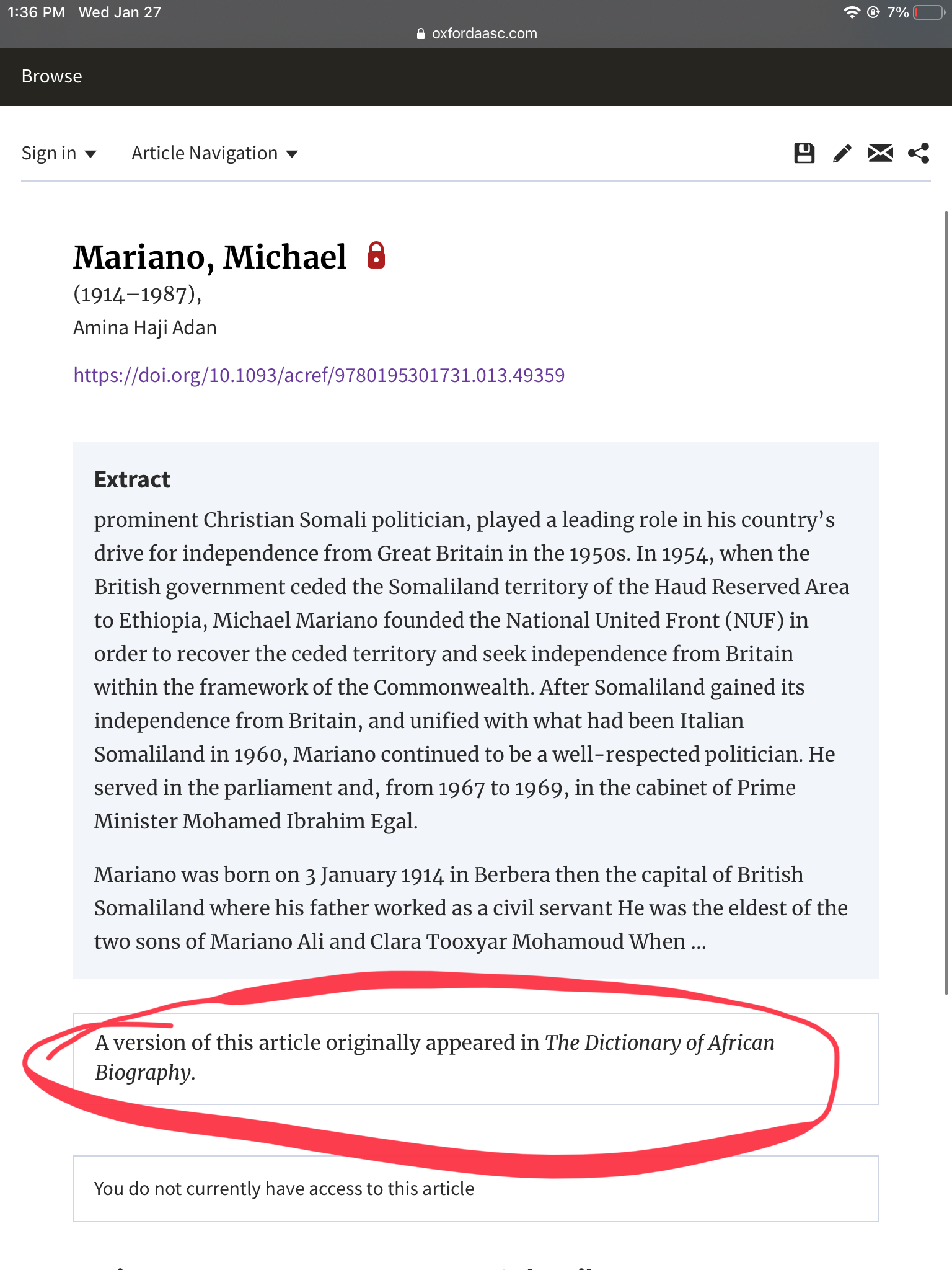This screenshot has width=952, height=1270.
Task: Open the DOI link for the article
Action: [319, 375]
